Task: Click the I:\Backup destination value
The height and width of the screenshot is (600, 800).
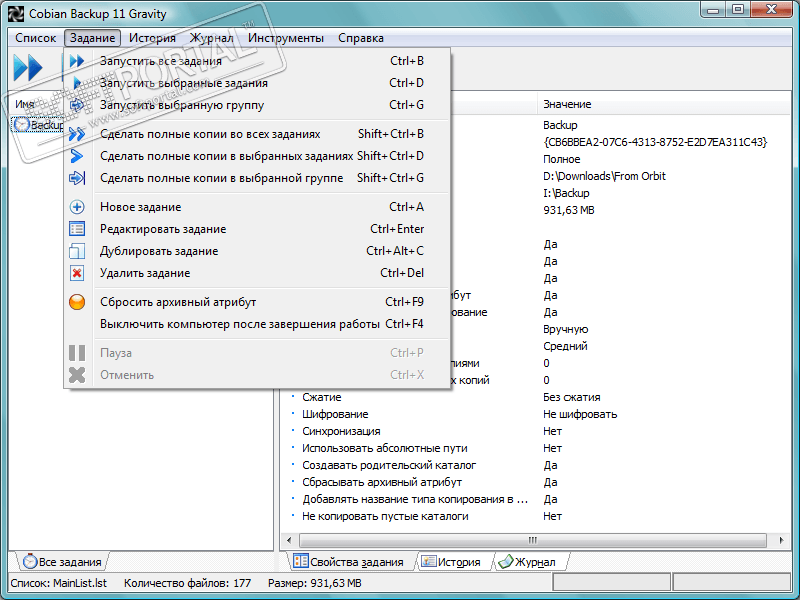Action: click(x=566, y=193)
